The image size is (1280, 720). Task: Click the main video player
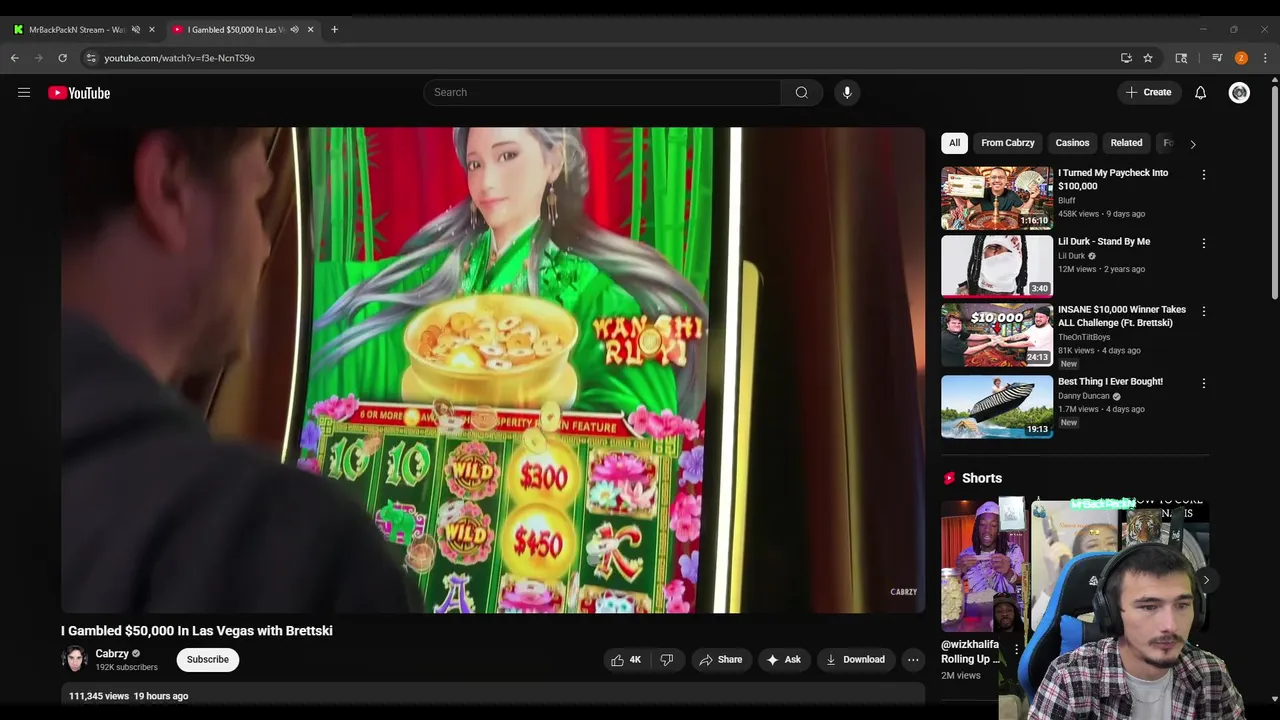(x=493, y=370)
